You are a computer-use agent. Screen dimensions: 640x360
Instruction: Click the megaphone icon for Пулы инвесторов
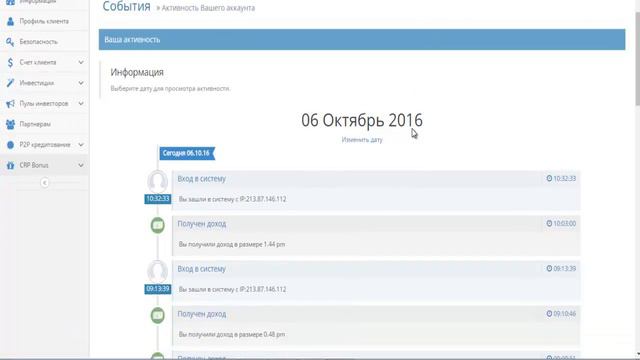[x=10, y=104]
